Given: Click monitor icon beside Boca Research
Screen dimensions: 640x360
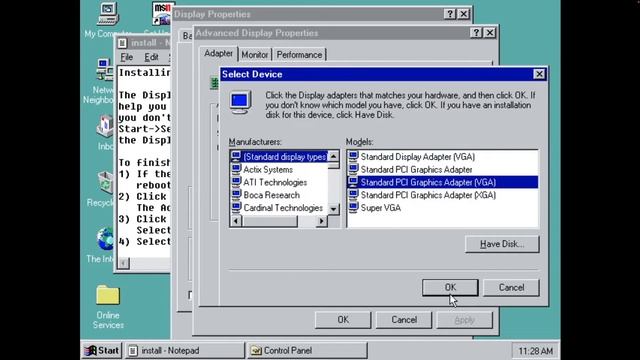Looking at the screenshot, I should tap(236, 194).
